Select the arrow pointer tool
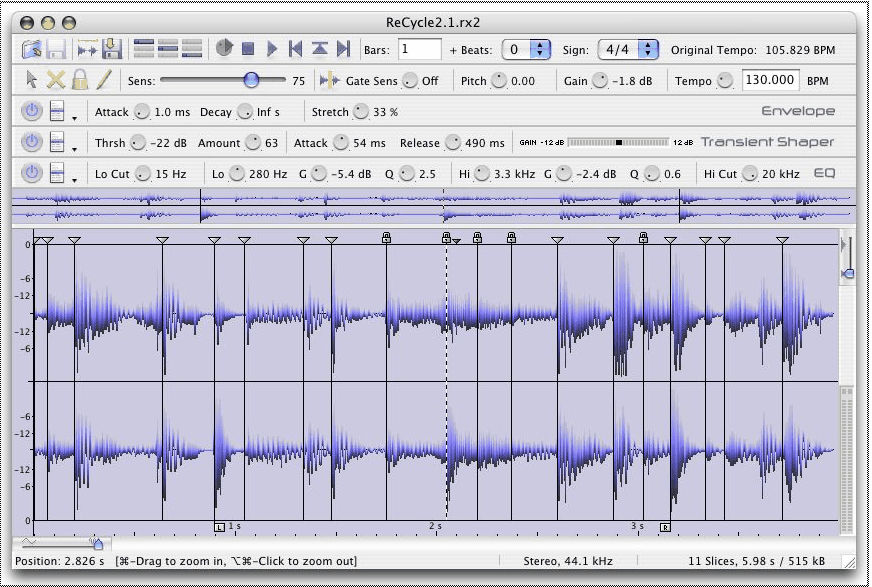Viewport: 872px width, 587px height. point(32,80)
